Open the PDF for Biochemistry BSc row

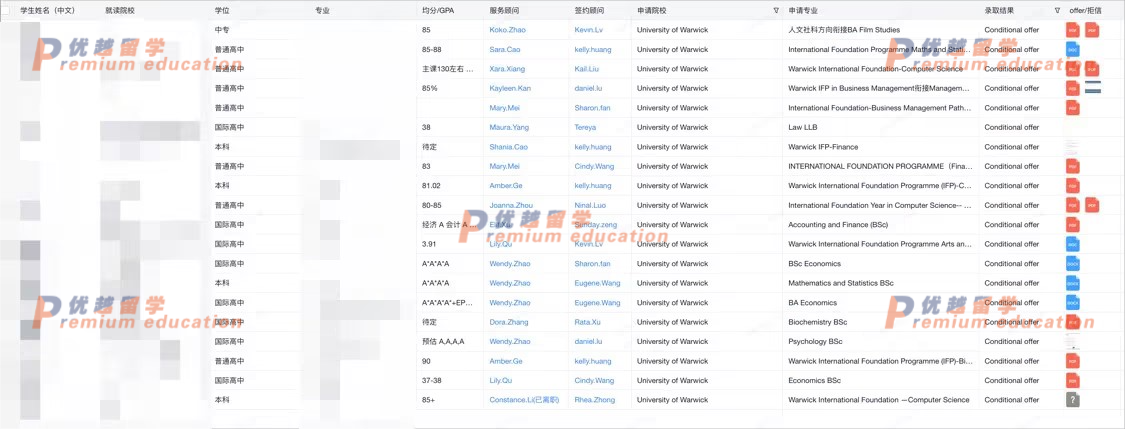tap(1072, 322)
